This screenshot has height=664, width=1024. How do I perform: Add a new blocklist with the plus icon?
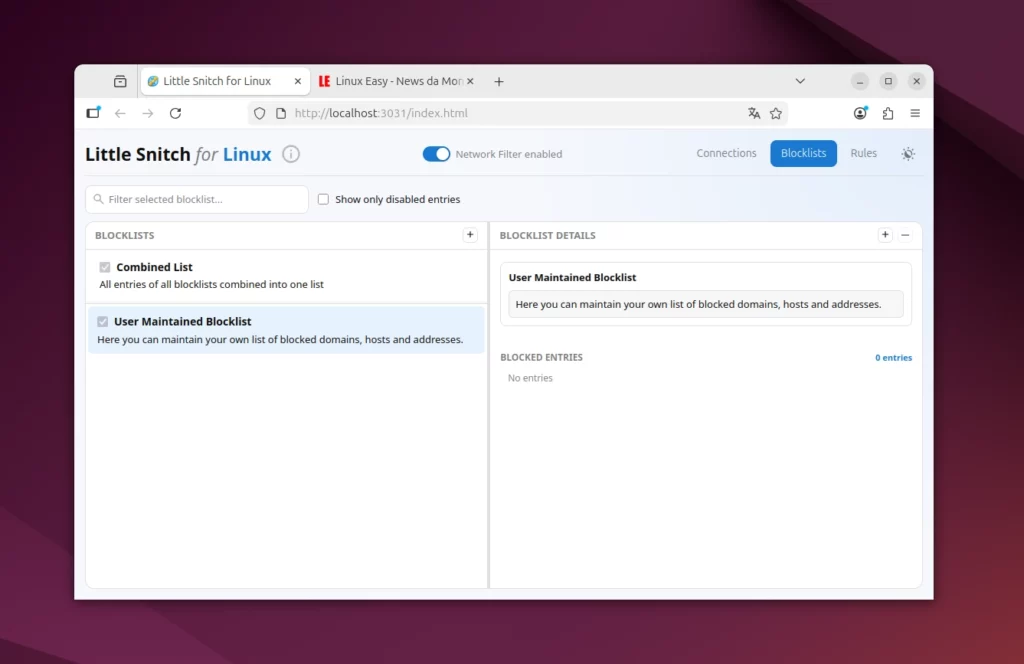pos(470,235)
